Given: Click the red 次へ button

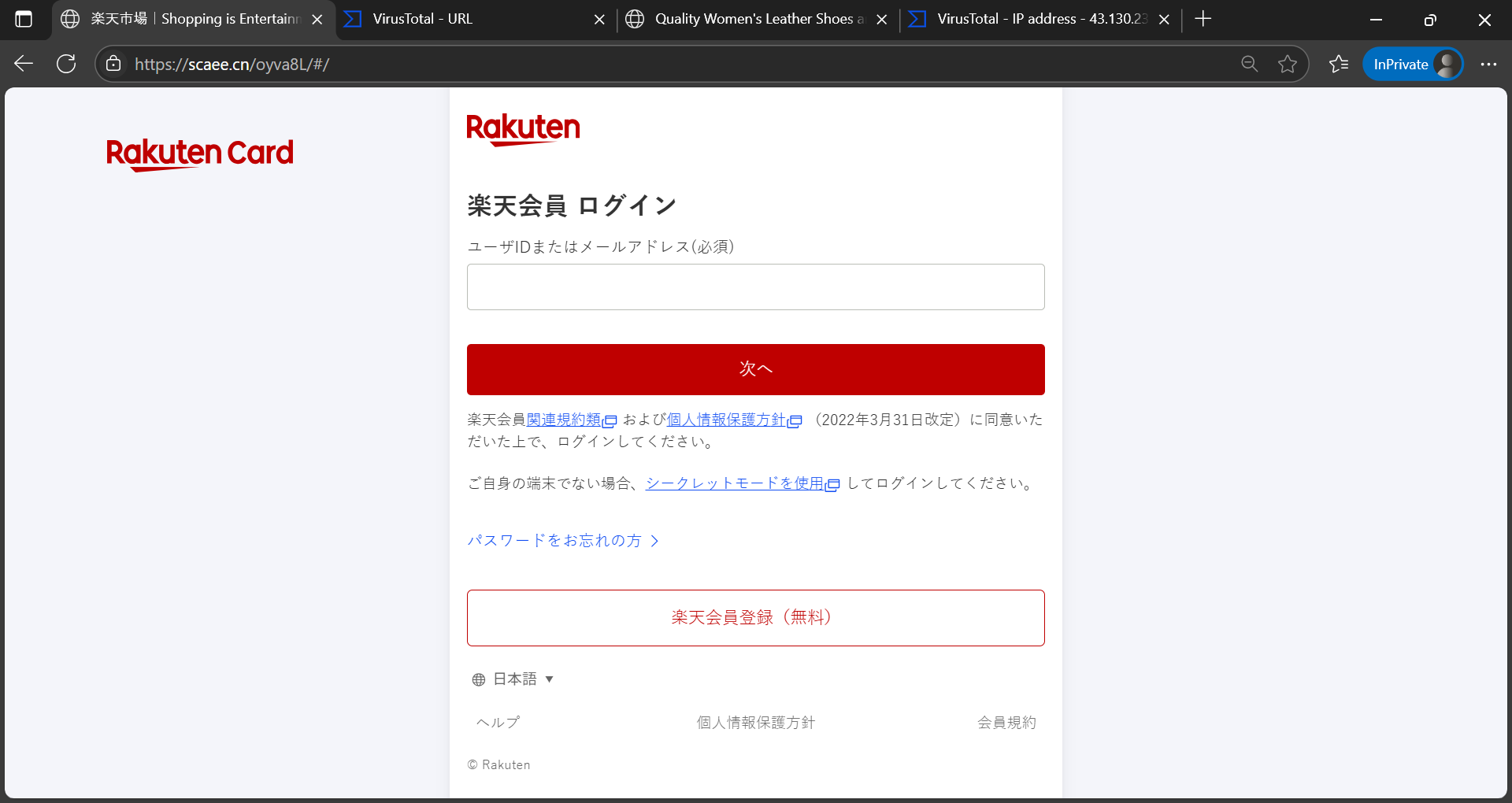Looking at the screenshot, I should tap(756, 369).
